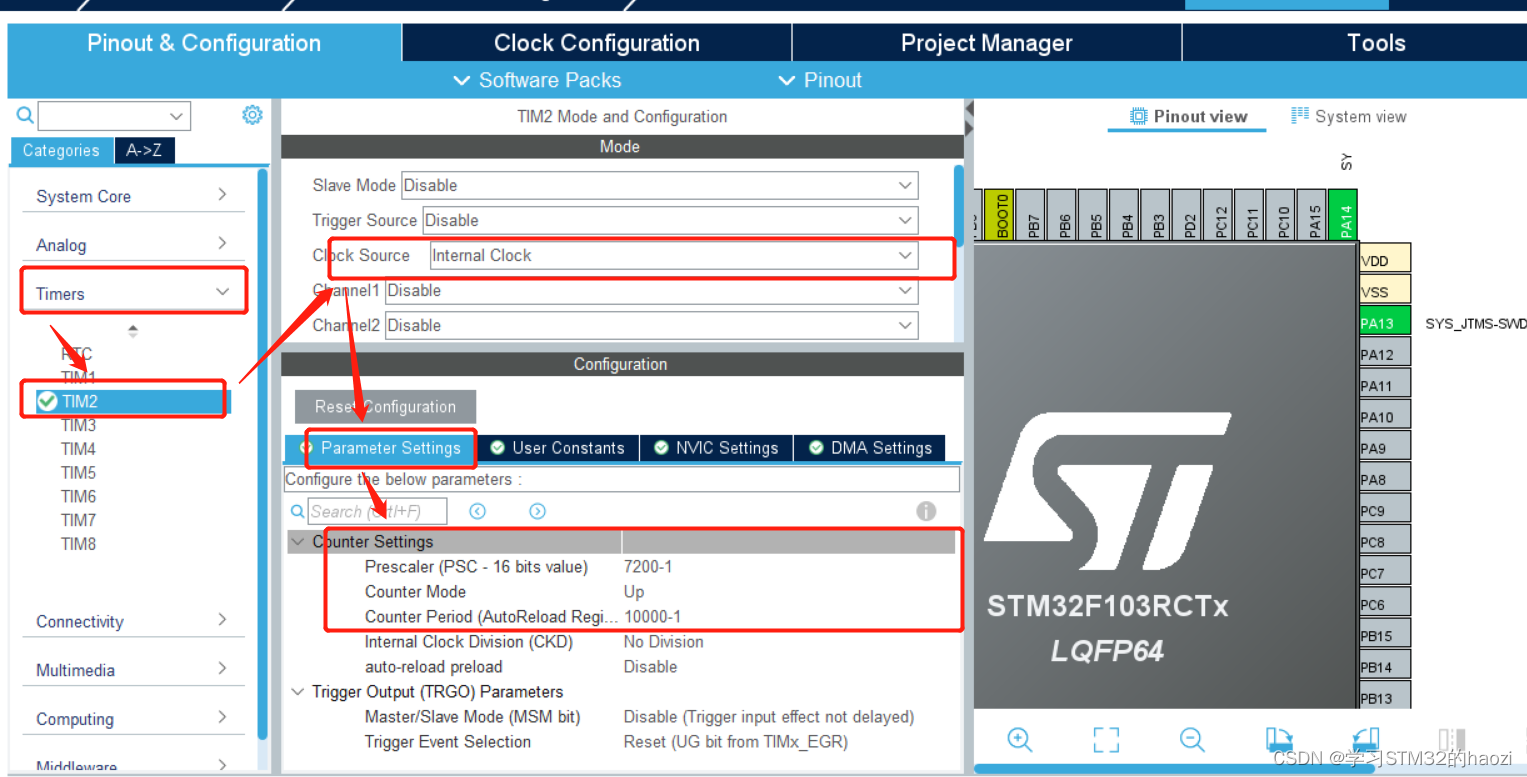Expand the Pinout dropdown menu
Viewport: 1527px width, 777px height.
[820, 80]
